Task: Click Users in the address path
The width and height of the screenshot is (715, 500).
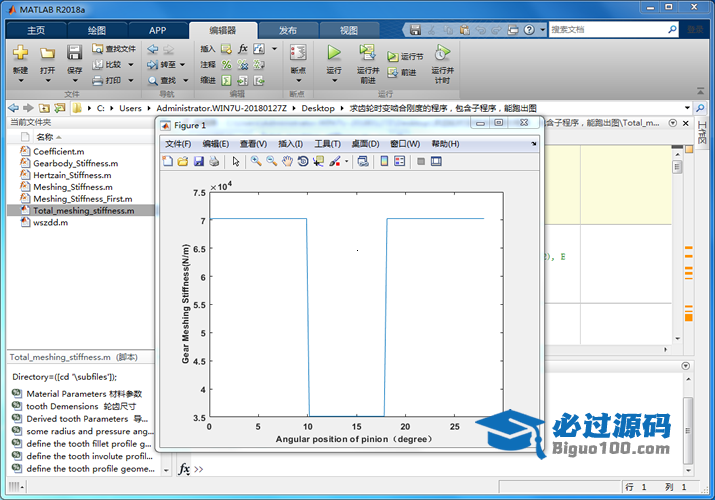Action: click(x=130, y=108)
